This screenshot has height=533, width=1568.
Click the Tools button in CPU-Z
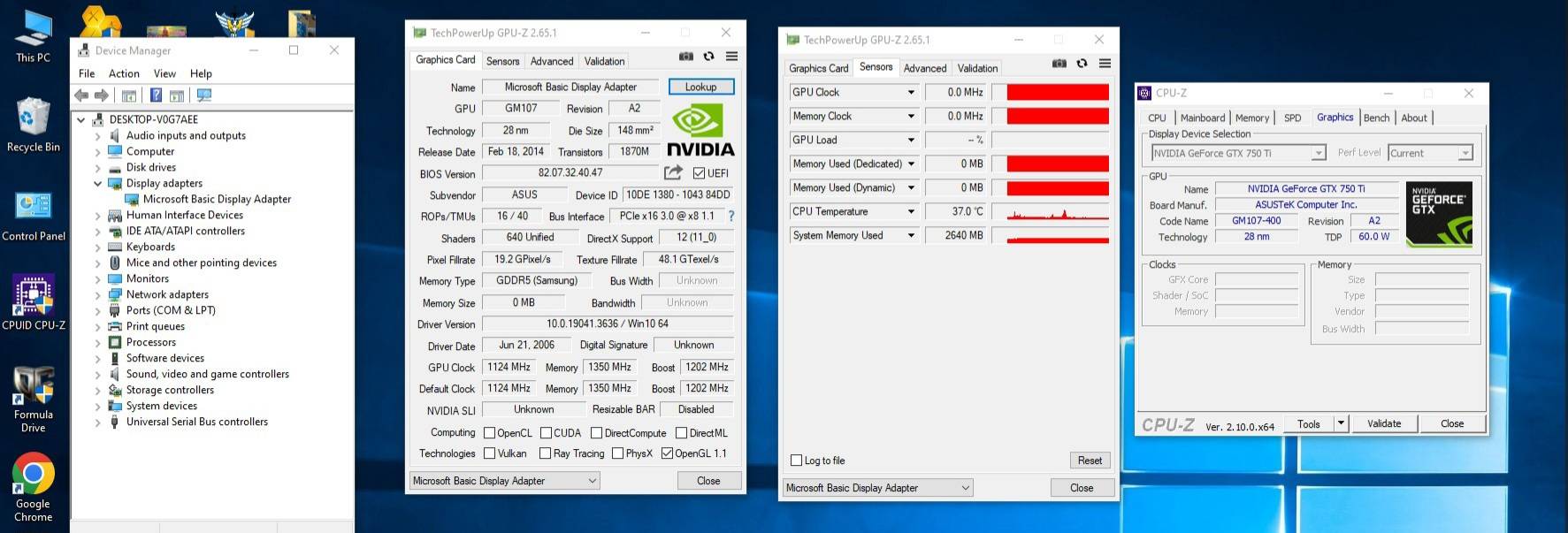click(x=1309, y=423)
